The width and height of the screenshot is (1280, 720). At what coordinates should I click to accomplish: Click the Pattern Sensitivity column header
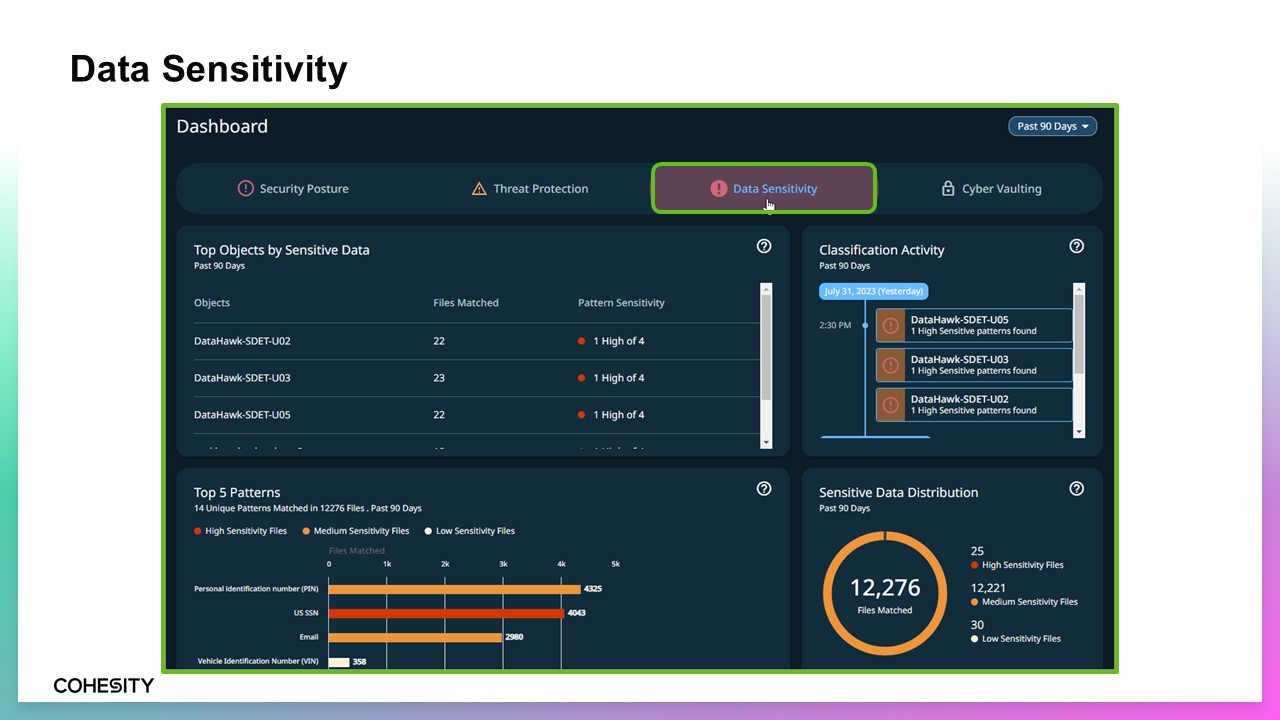click(x=621, y=303)
